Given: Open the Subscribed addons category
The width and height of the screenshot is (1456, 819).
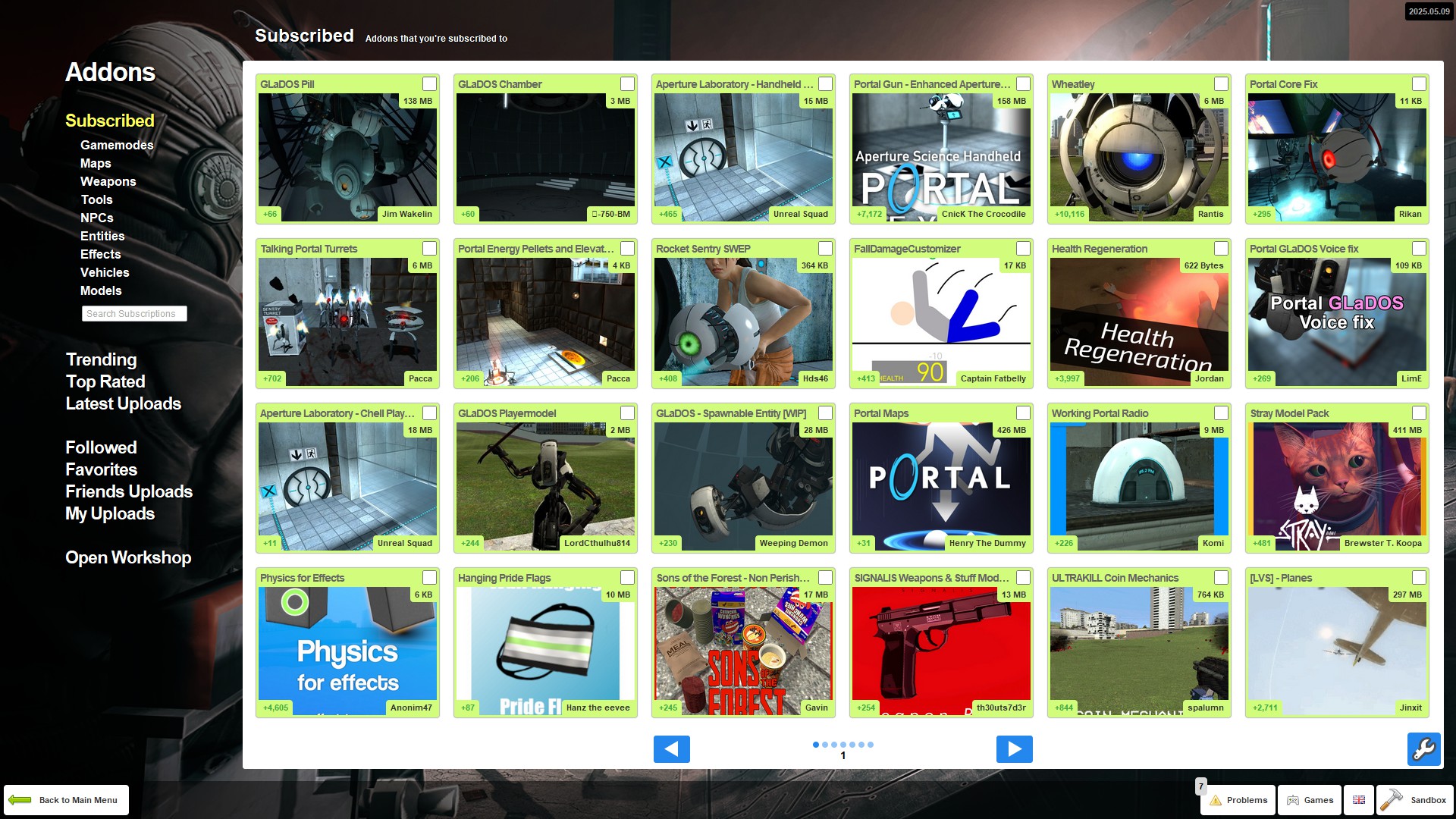Looking at the screenshot, I should pos(110,121).
